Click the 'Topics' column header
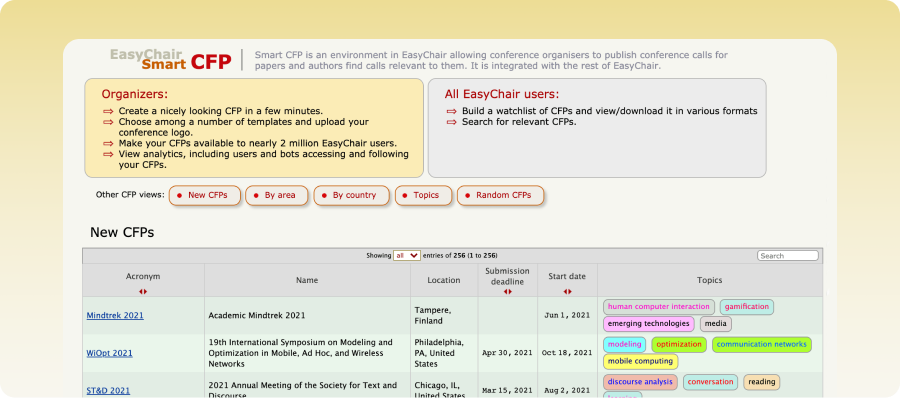The height and width of the screenshot is (398, 900). [709, 280]
